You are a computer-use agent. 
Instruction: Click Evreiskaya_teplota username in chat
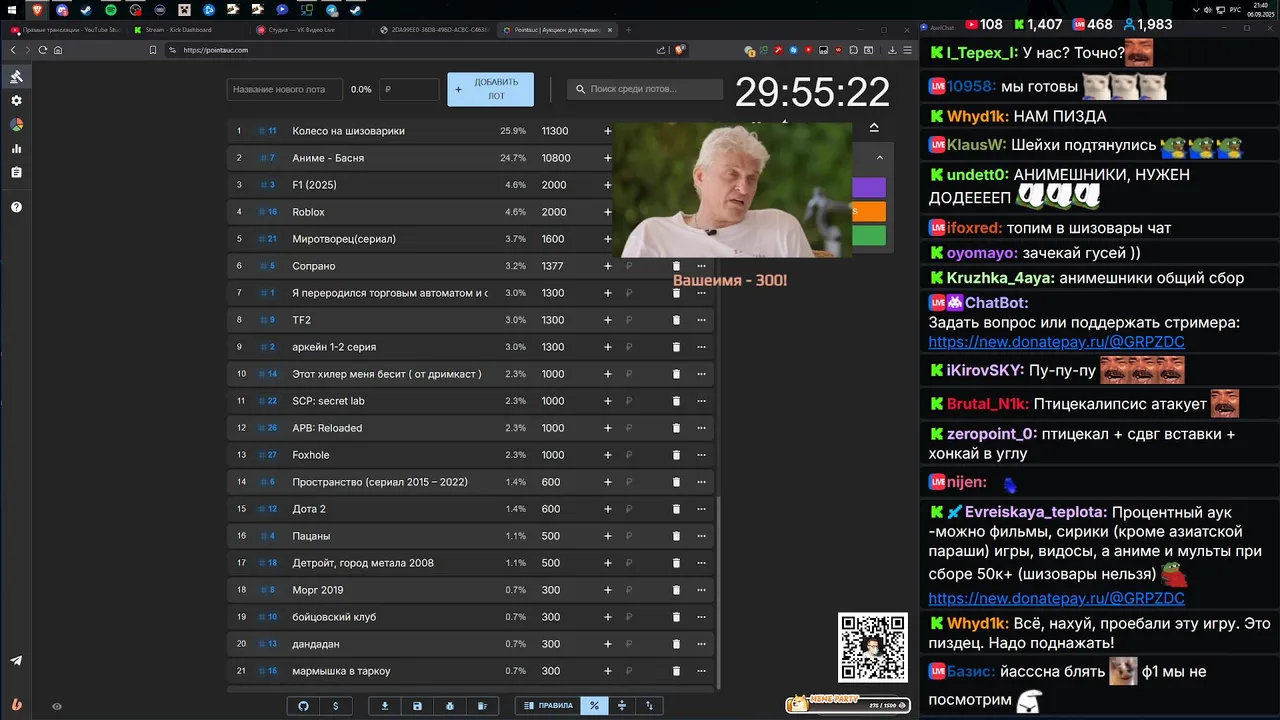1035,512
